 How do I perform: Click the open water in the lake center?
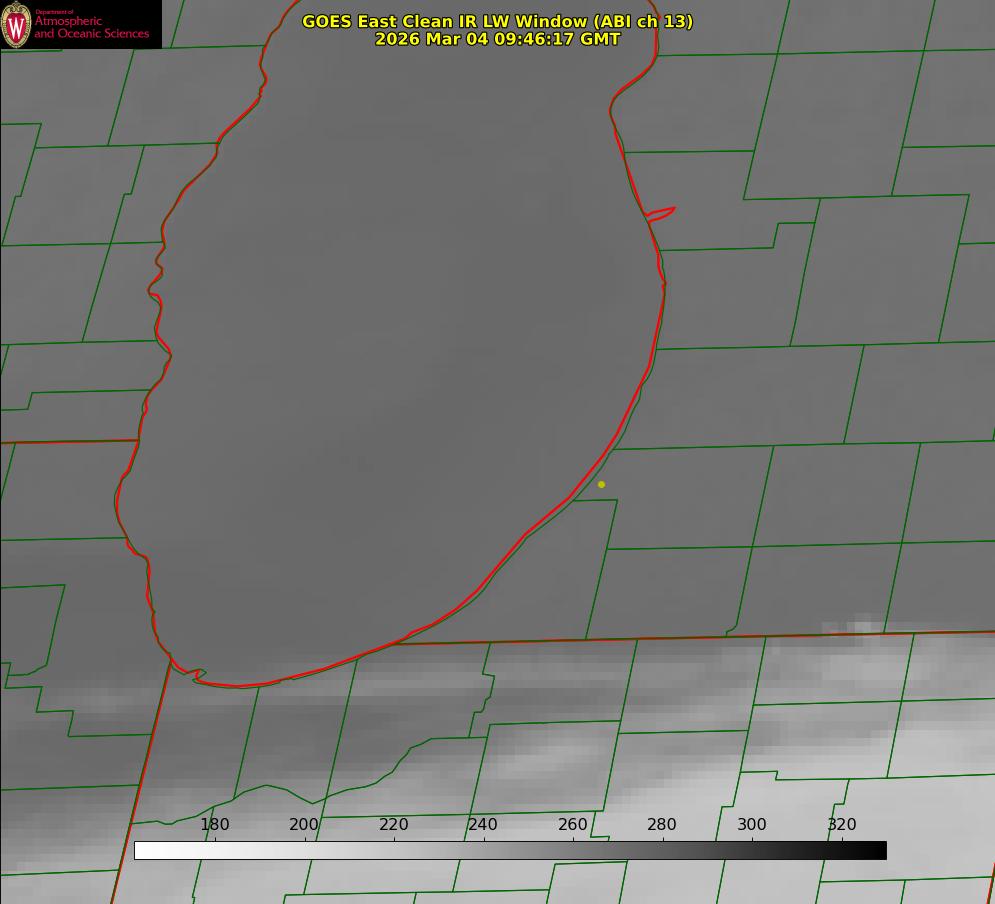tap(400, 350)
